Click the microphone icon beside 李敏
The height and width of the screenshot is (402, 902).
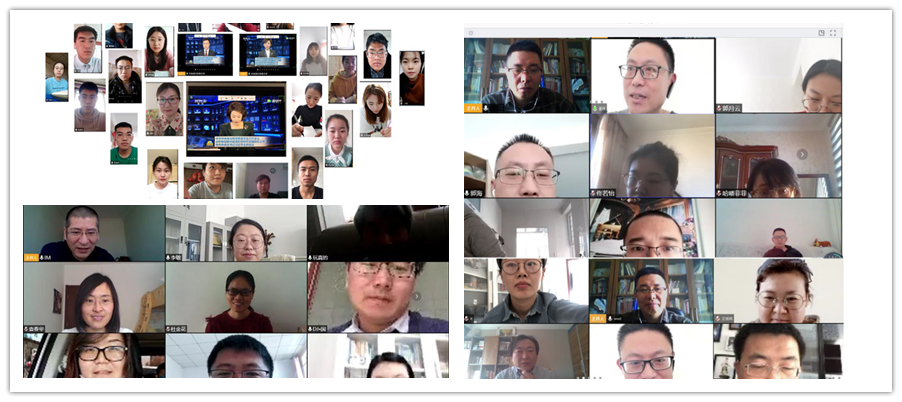pos(170,257)
